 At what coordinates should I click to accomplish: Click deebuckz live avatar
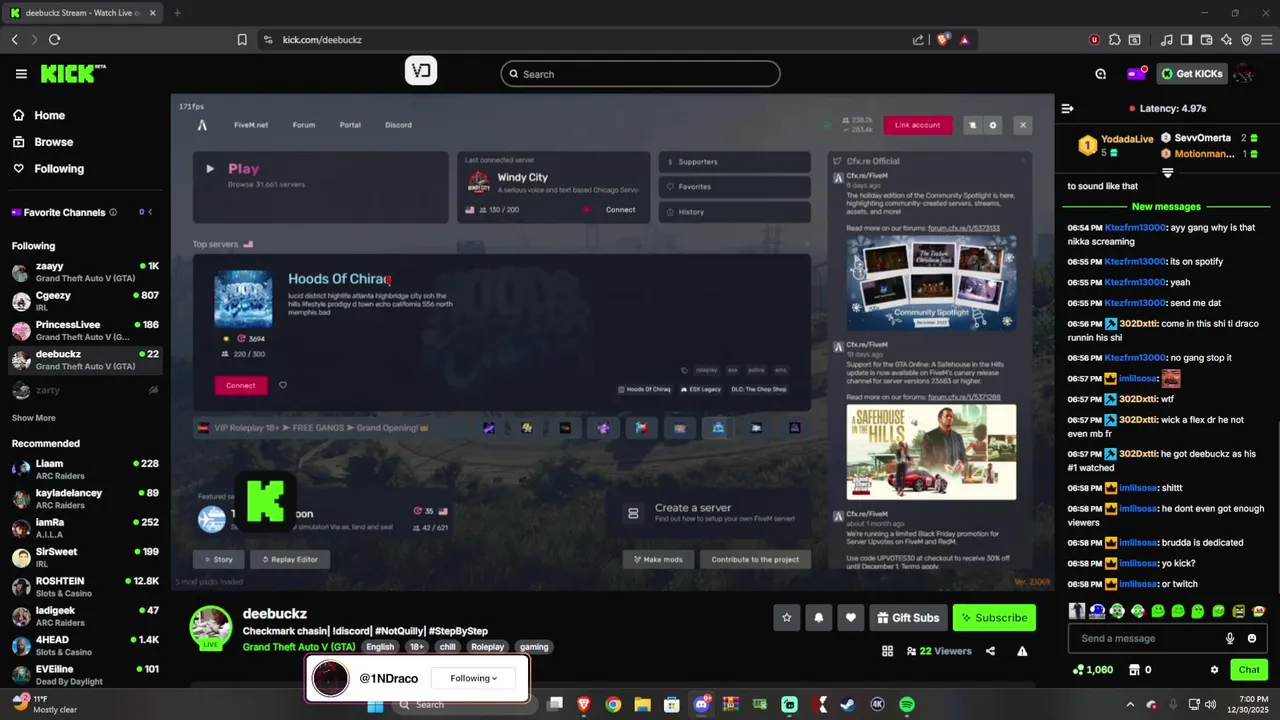[x=211, y=627]
